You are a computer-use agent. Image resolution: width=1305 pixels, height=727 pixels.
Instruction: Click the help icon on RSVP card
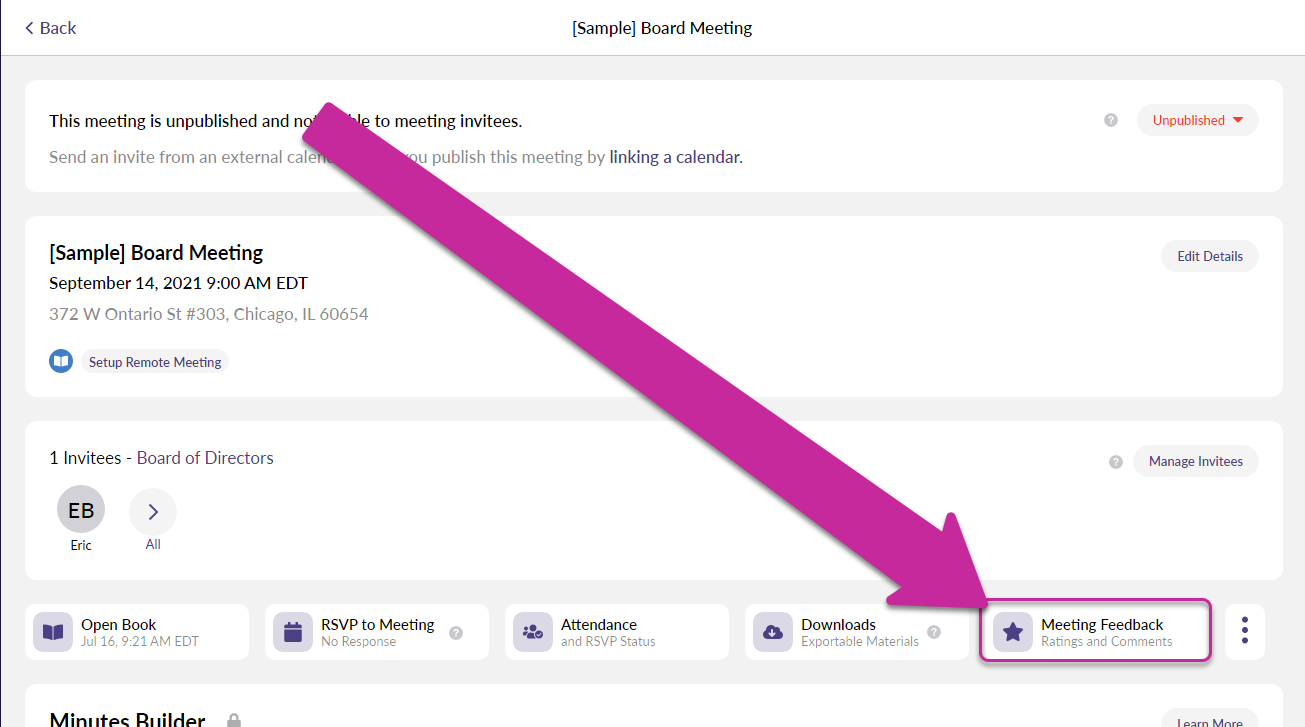pyautogui.click(x=456, y=633)
